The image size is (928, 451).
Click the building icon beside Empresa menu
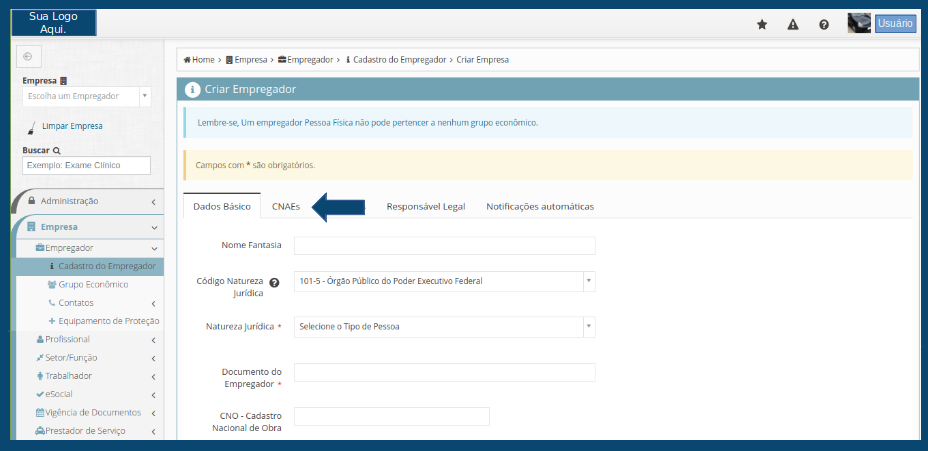pos(31,227)
